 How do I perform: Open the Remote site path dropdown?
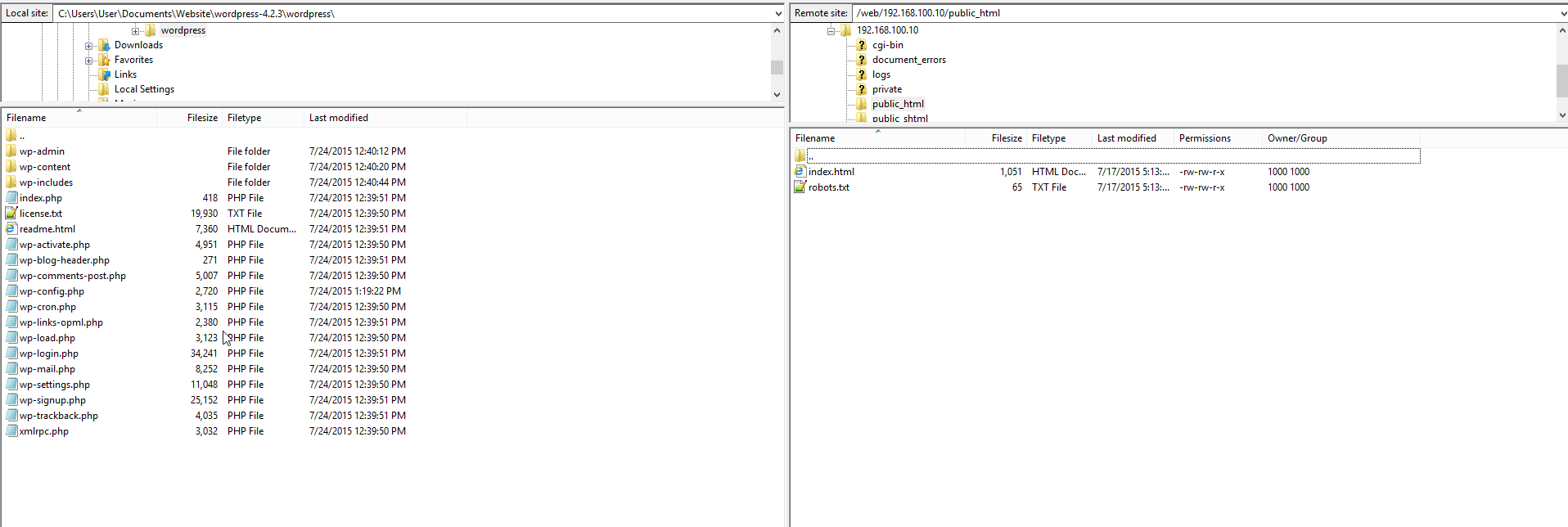(1563, 13)
